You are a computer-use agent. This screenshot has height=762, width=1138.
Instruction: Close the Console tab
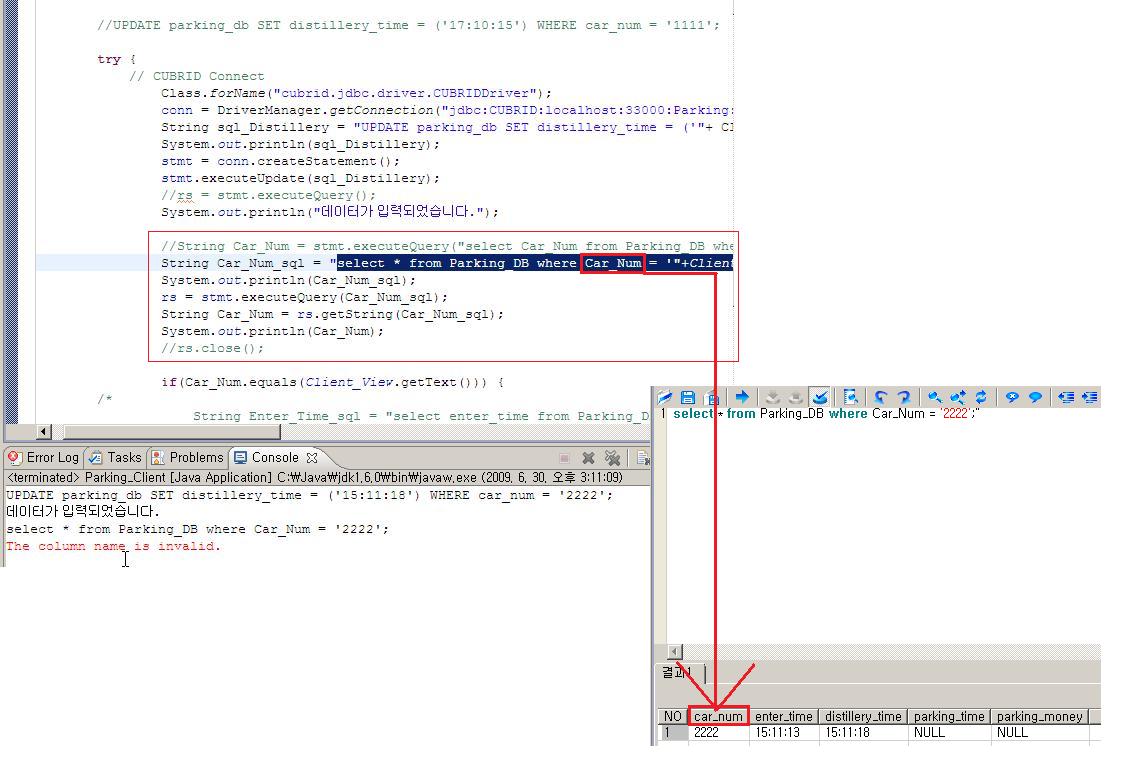pyautogui.click(x=312, y=457)
